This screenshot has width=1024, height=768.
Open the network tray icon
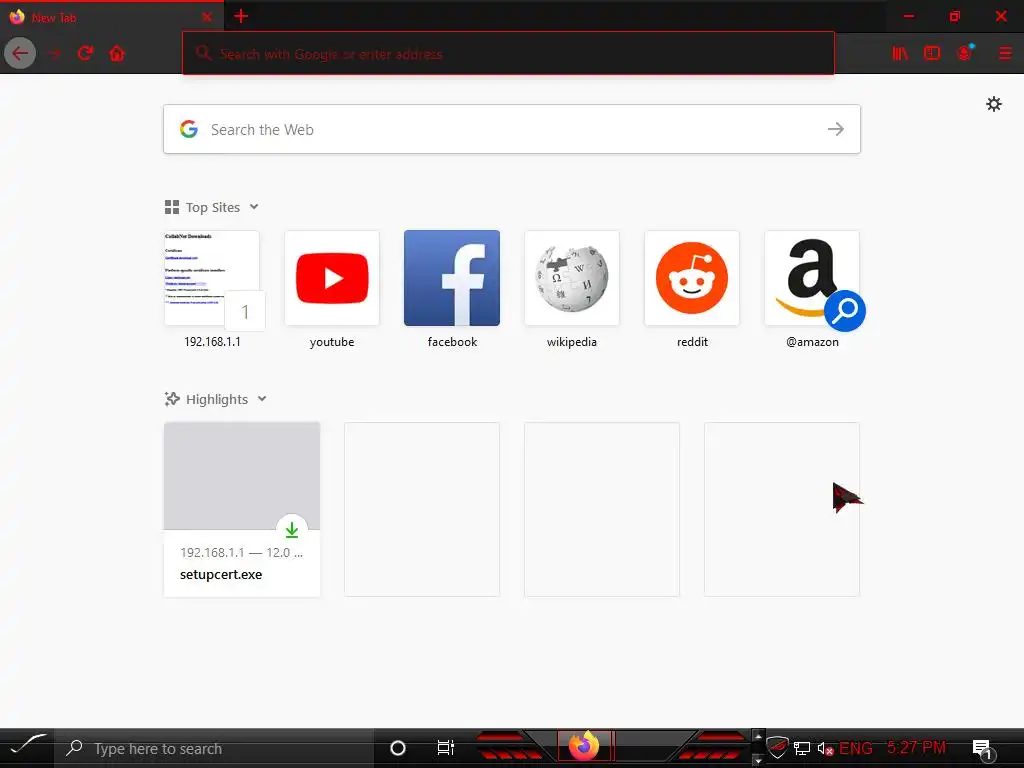pos(802,748)
